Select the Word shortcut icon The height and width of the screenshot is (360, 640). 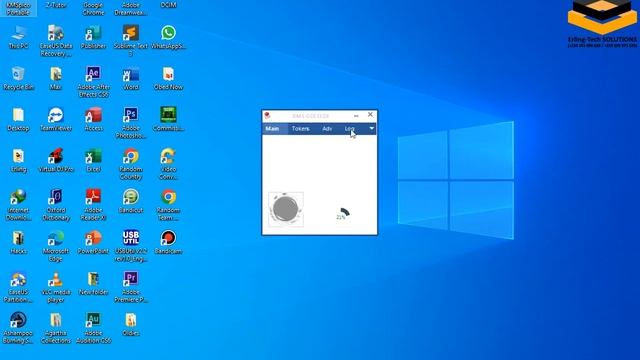coord(131,79)
